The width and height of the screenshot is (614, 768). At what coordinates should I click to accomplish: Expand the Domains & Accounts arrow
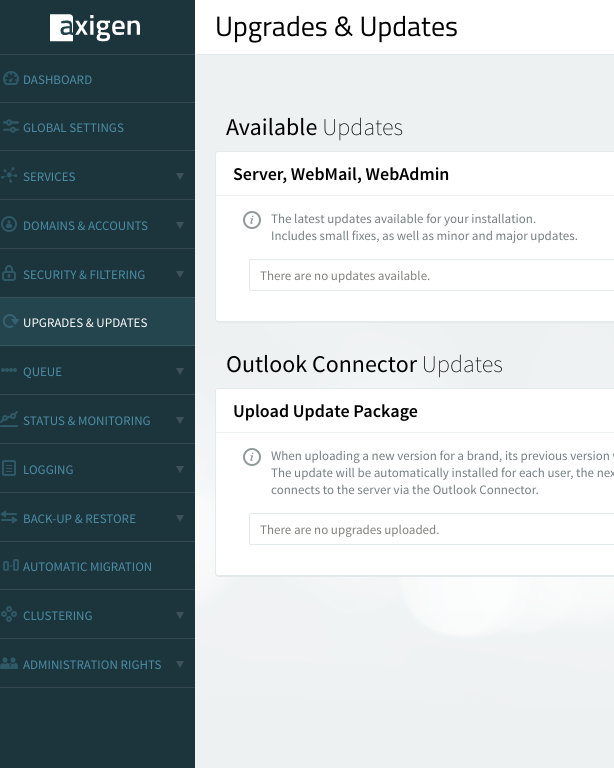[x=180, y=225]
